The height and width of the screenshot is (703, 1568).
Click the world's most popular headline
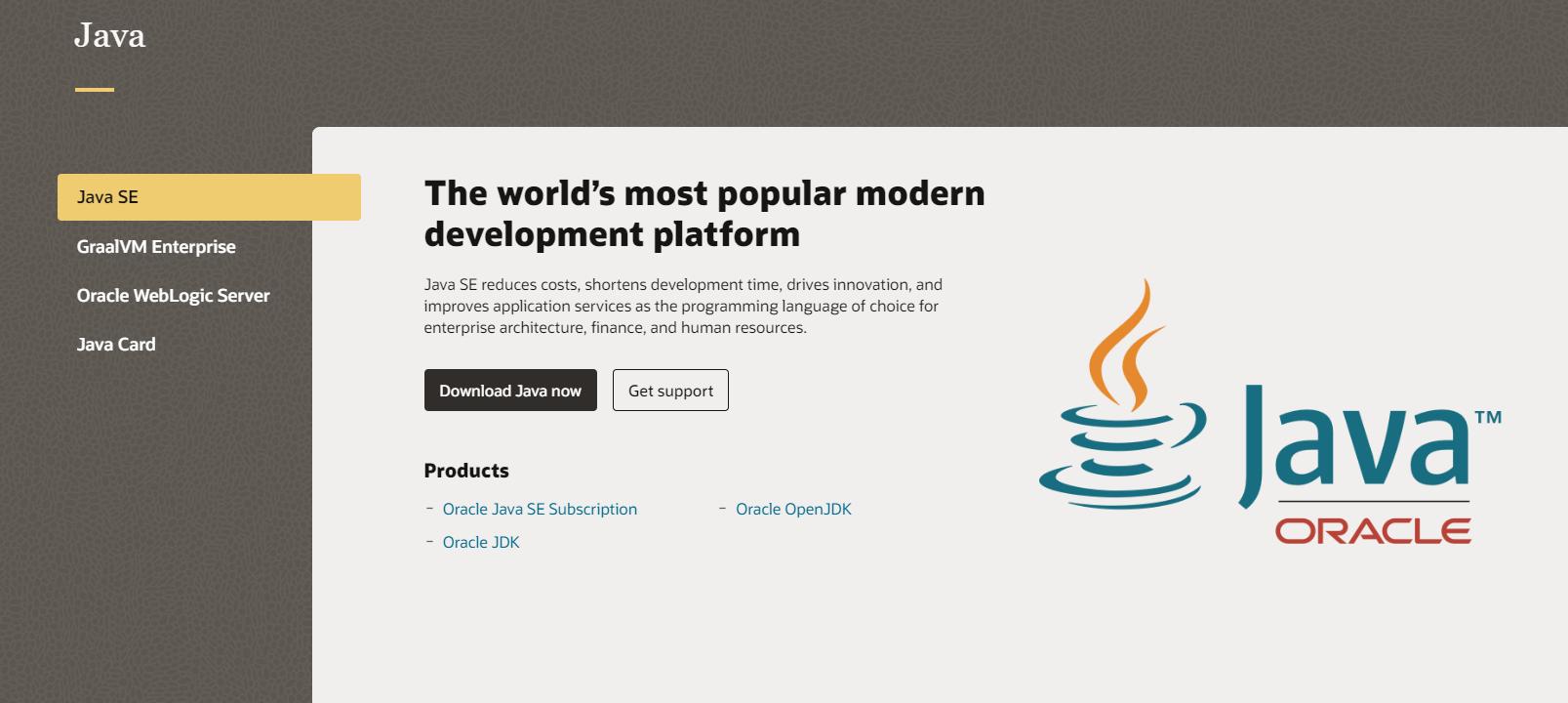[x=704, y=214]
